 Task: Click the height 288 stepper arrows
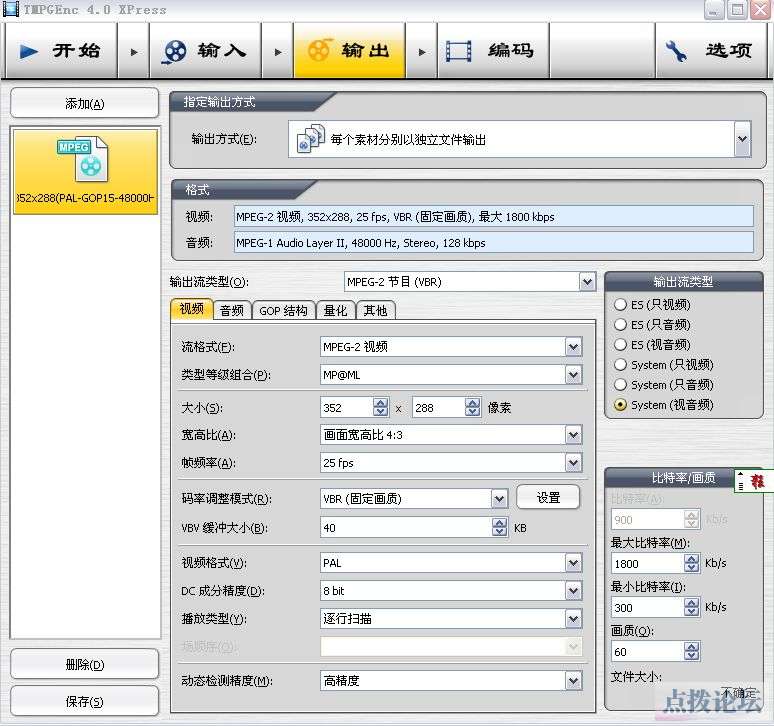click(472, 407)
